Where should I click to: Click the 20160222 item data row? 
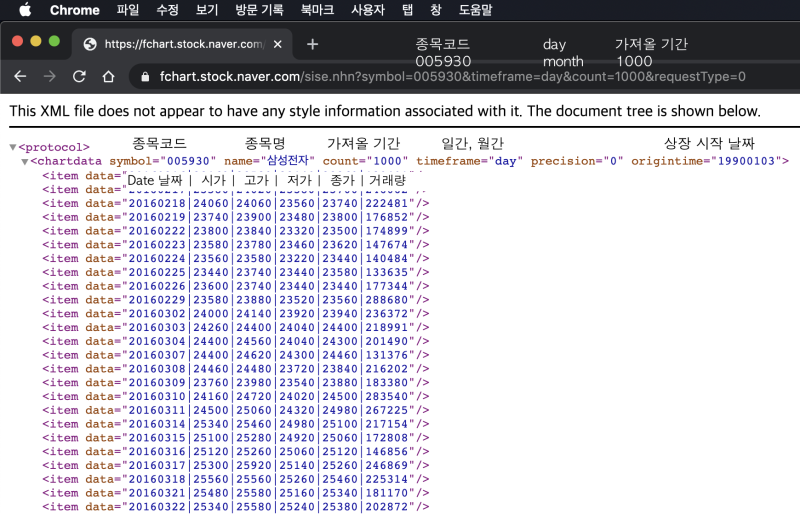click(x=236, y=231)
